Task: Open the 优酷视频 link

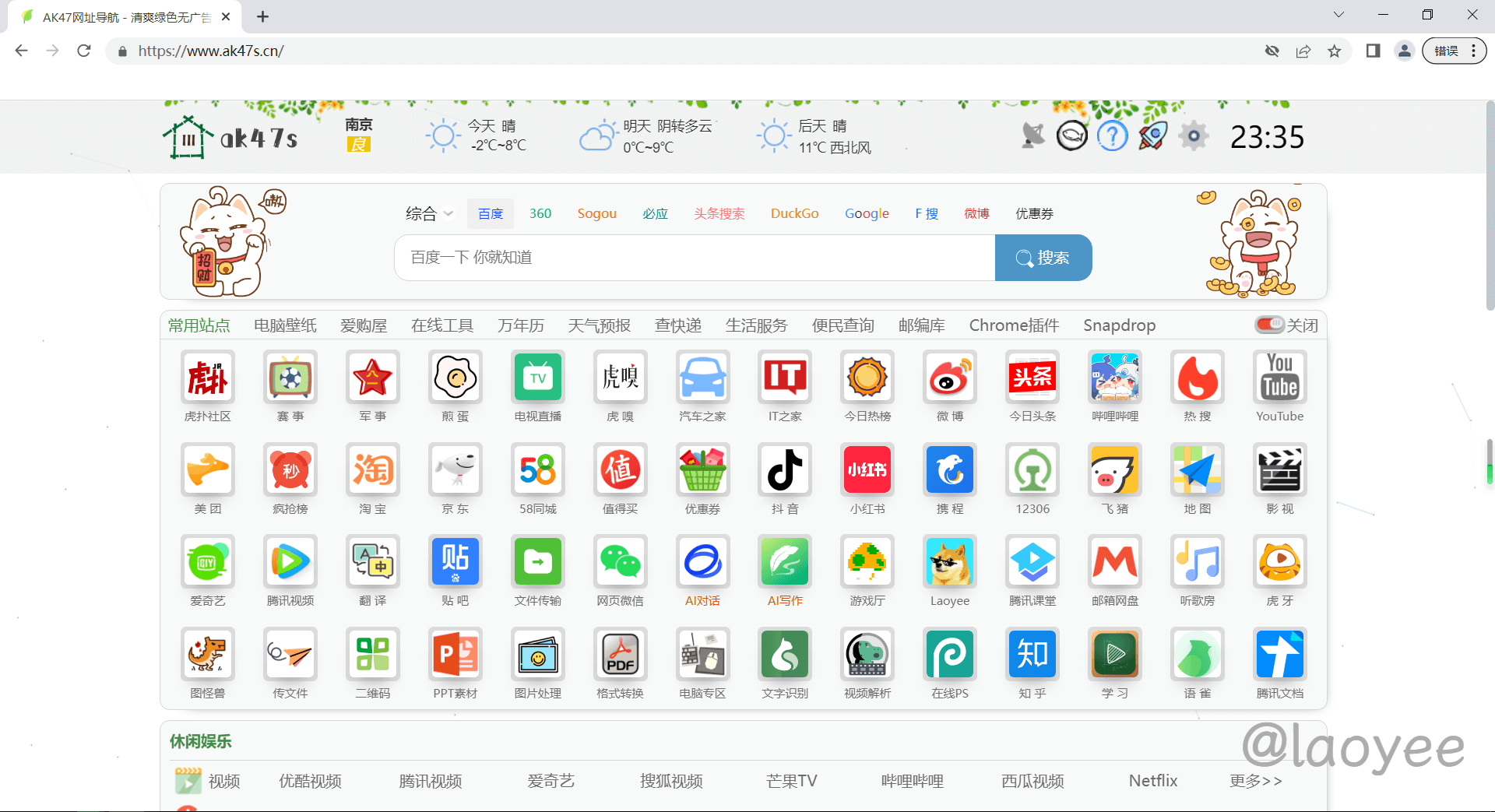Action: point(310,781)
